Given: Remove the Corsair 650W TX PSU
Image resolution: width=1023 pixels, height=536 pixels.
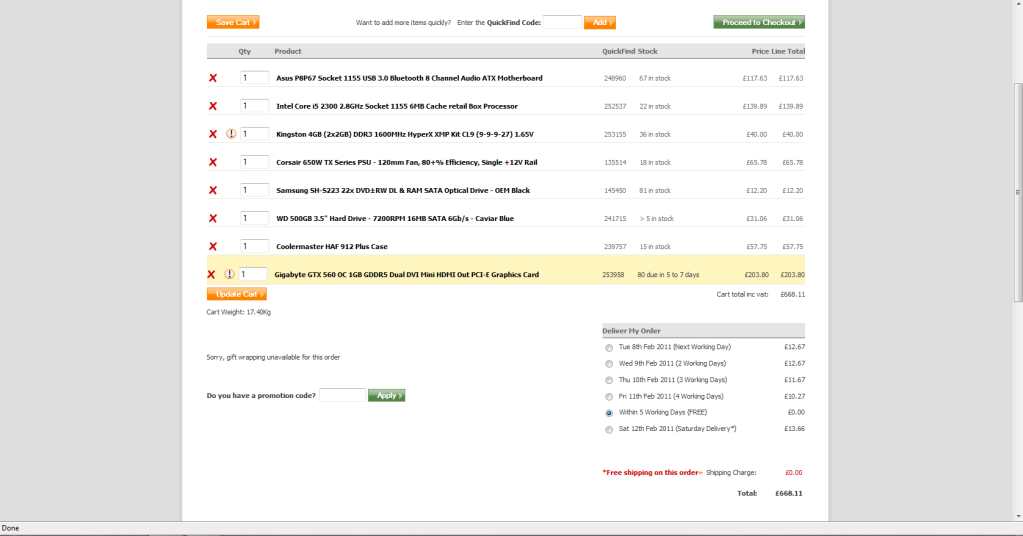Looking at the screenshot, I should [213, 162].
